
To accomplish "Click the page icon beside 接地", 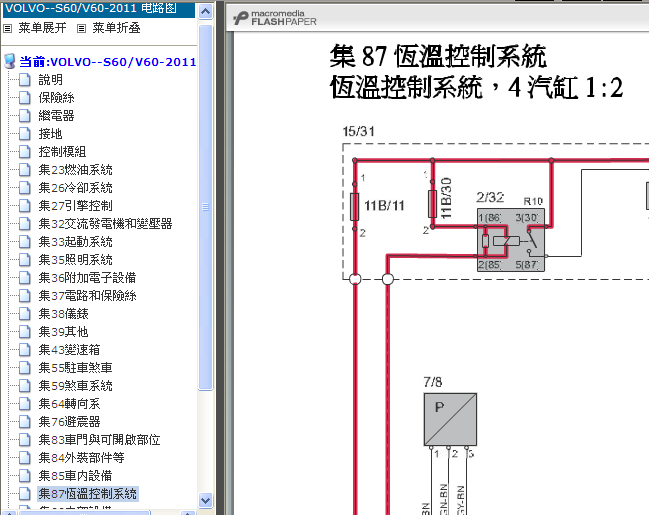I will [x=25, y=134].
